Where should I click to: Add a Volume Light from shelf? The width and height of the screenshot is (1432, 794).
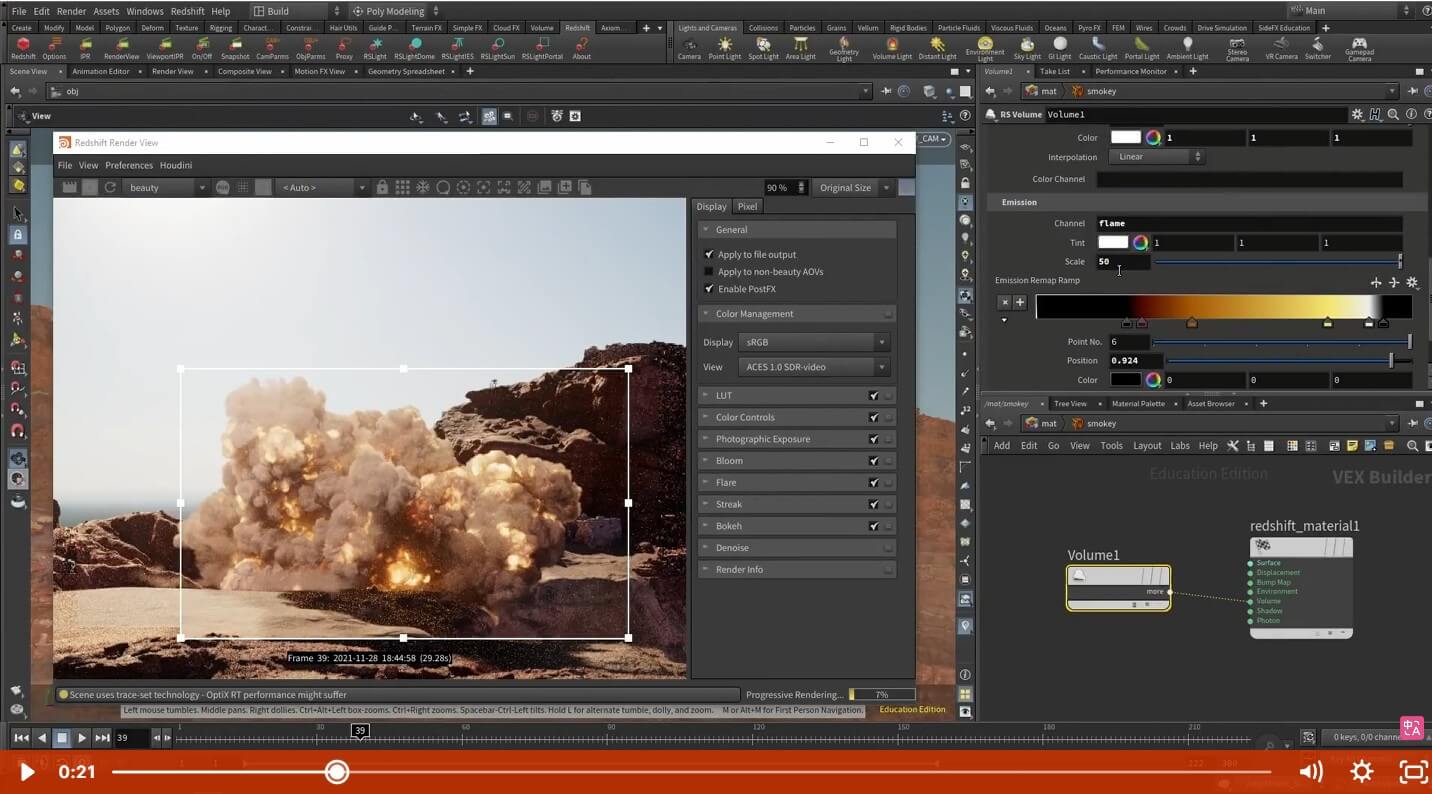click(892, 47)
